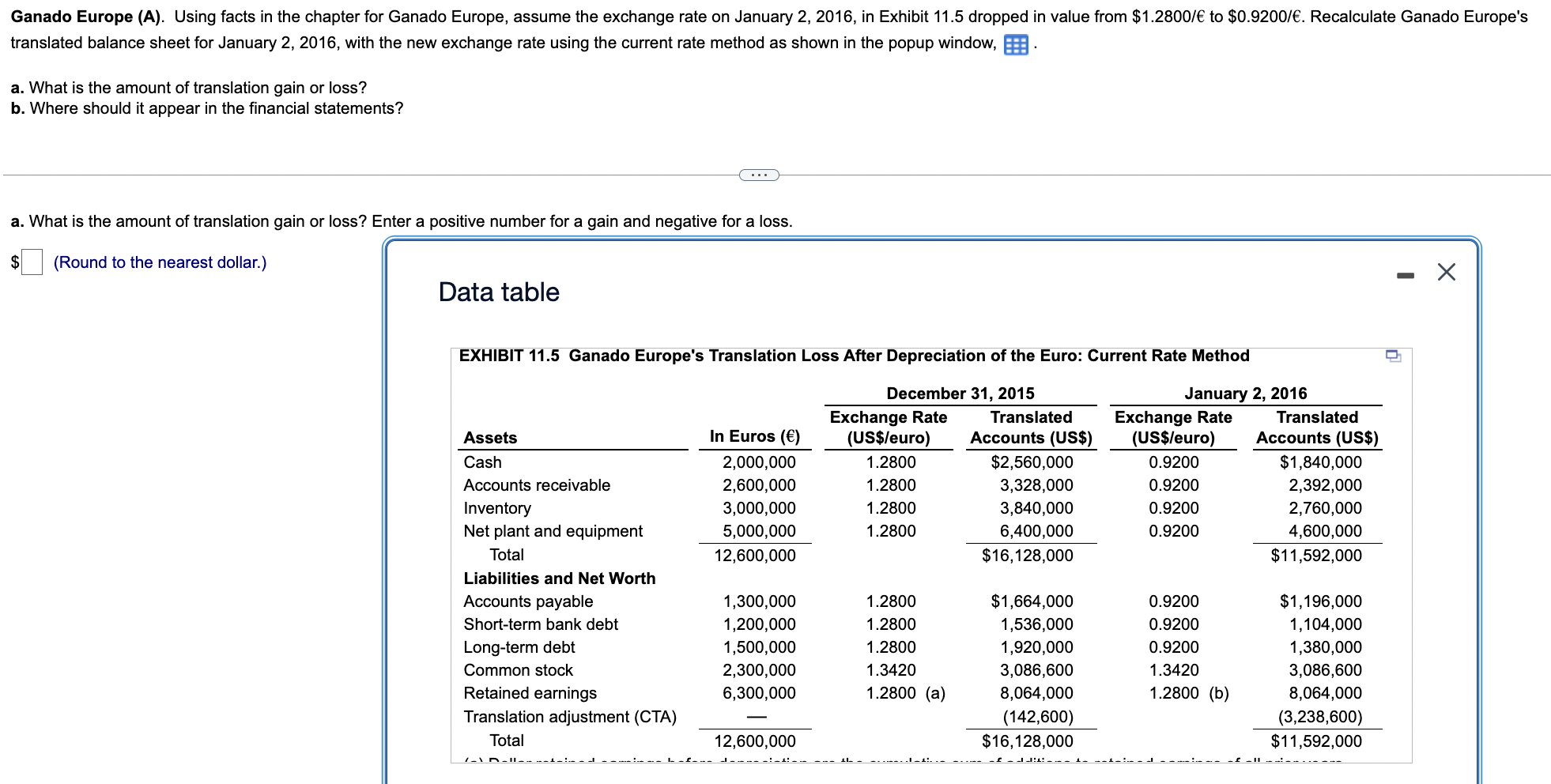Collapse the question section using the ellipsis
1551x784 pixels.
pos(757,175)
